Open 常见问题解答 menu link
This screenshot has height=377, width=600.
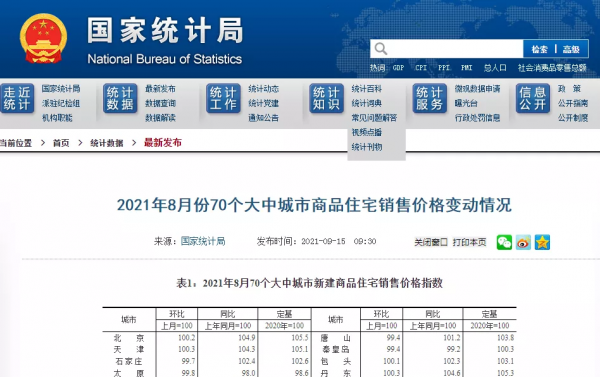point(374,118)
